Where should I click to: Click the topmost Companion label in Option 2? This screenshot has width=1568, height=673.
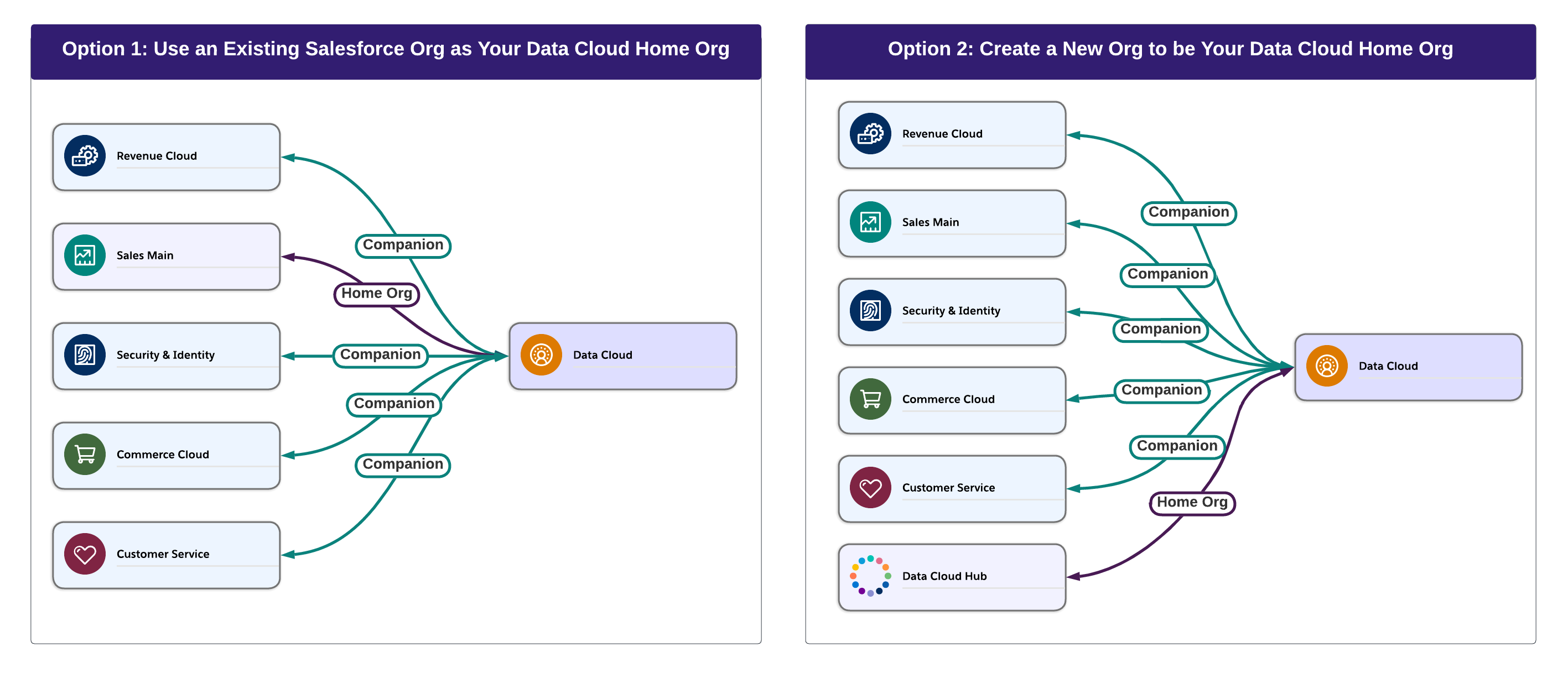pos(1188,212)
